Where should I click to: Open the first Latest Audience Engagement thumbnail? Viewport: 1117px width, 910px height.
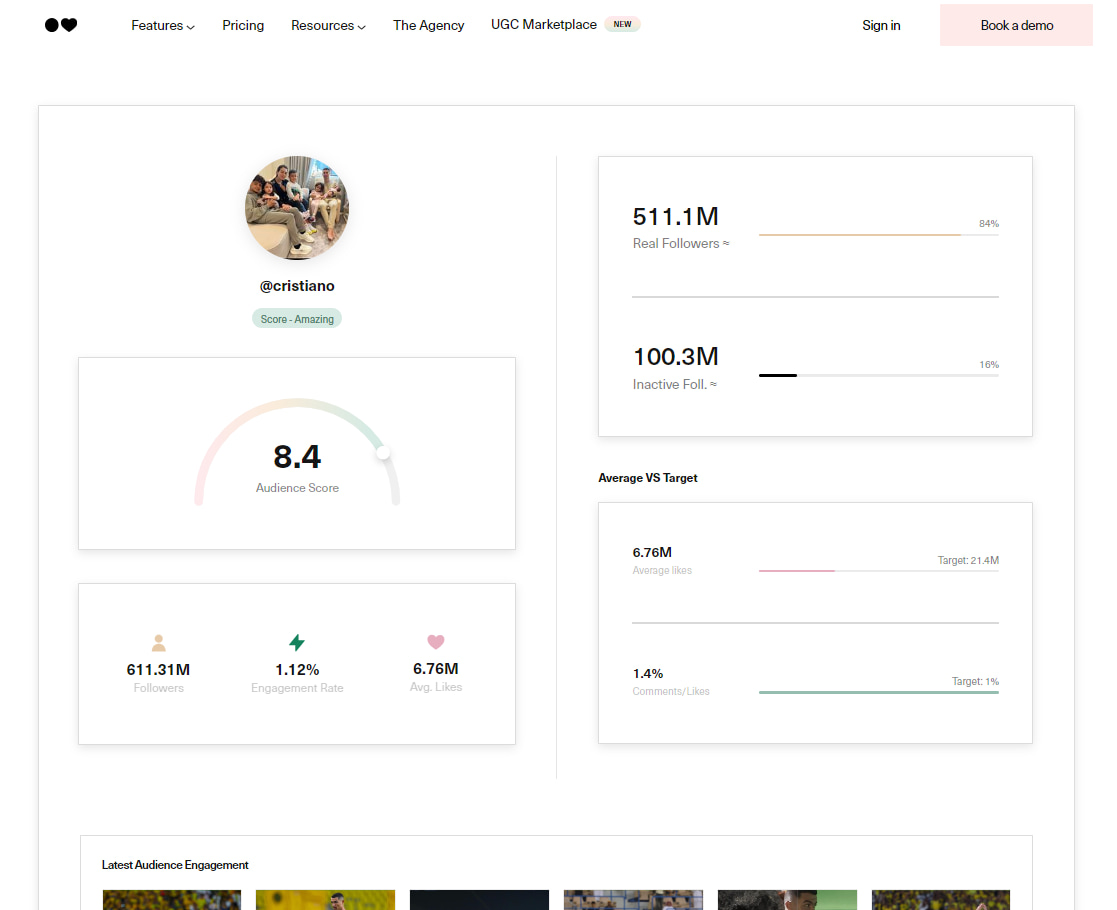coord(172,899)
